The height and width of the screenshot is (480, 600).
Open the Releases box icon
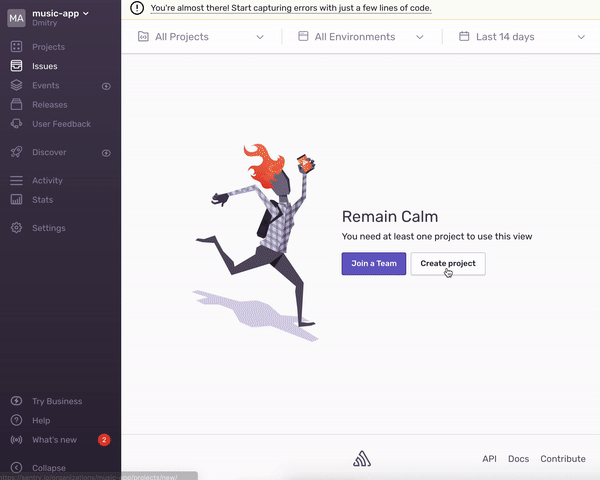[x=16, y=104]
